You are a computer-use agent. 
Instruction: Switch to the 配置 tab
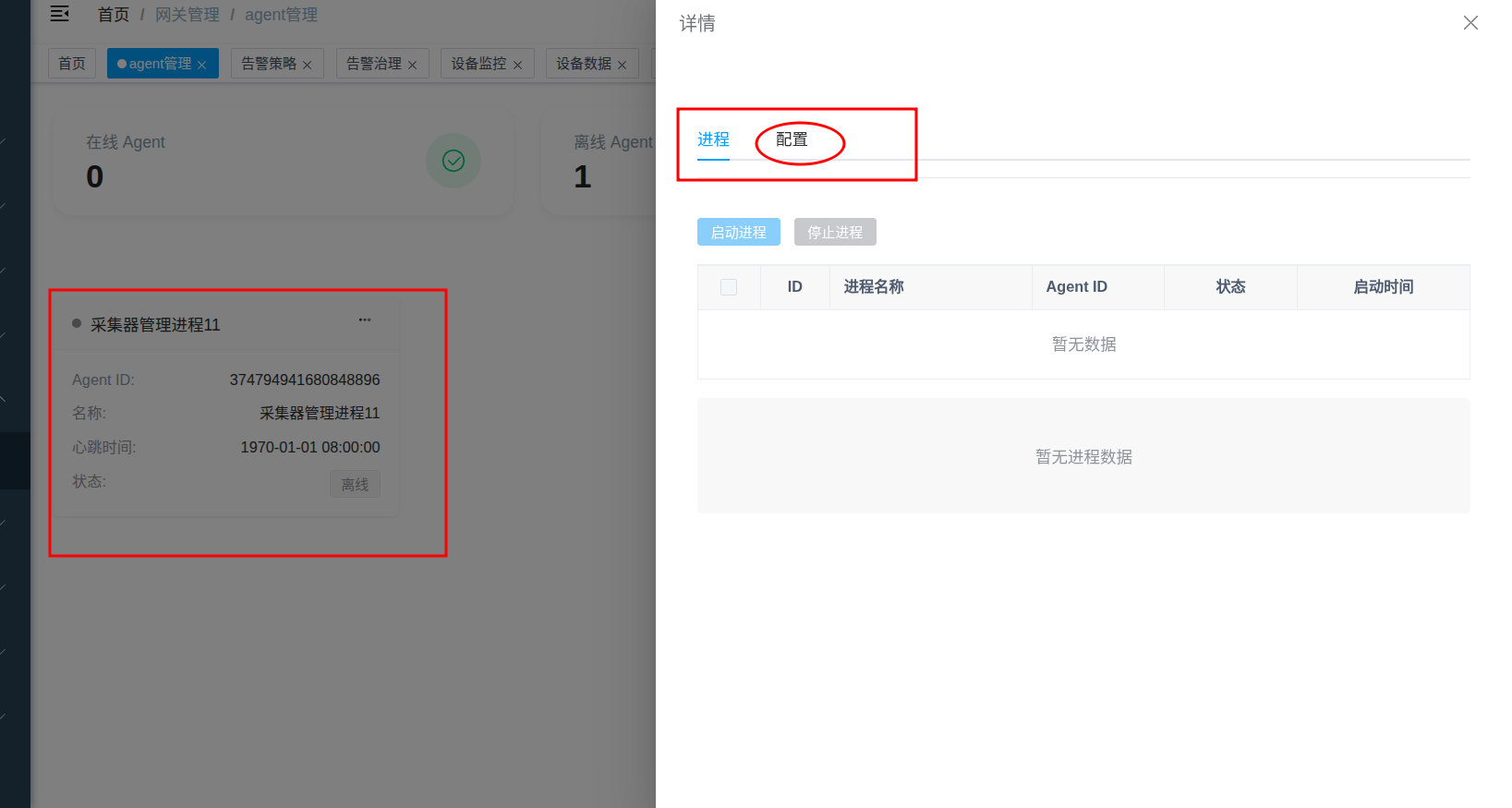[792, 139]
